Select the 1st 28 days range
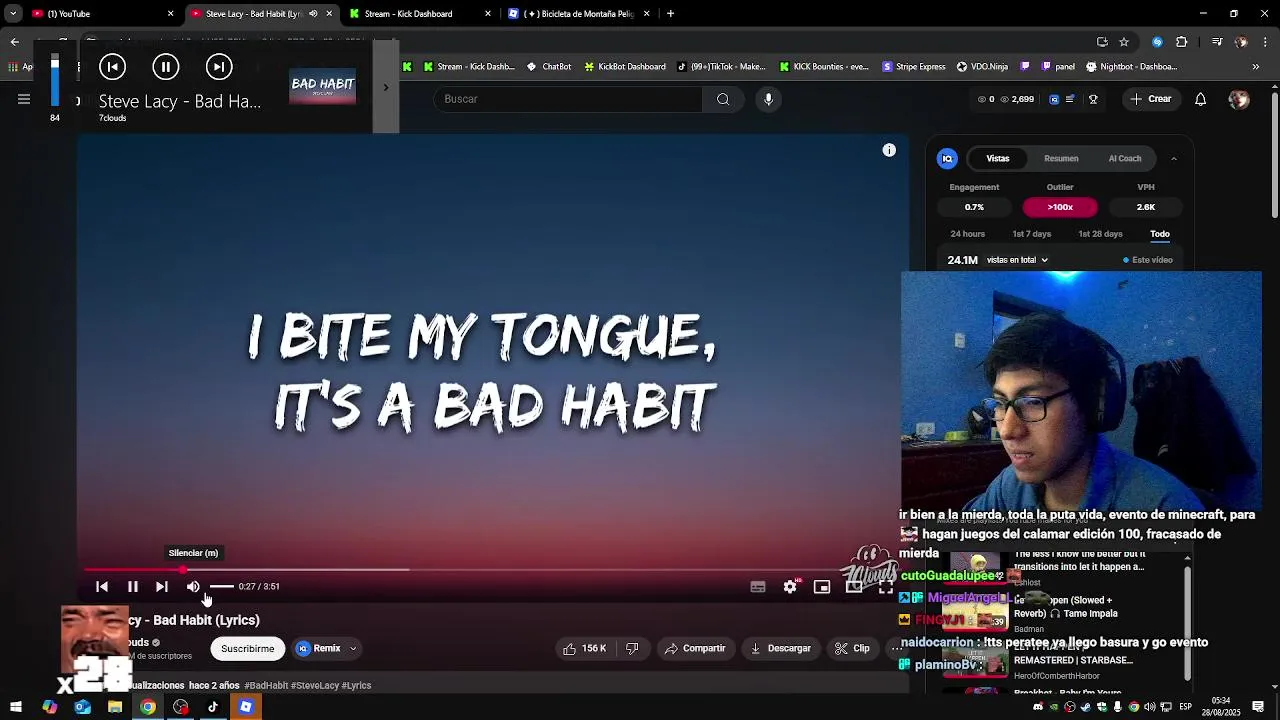Image resolution: width=1280 pixels, height=720 pixels. coord(1100,234)
